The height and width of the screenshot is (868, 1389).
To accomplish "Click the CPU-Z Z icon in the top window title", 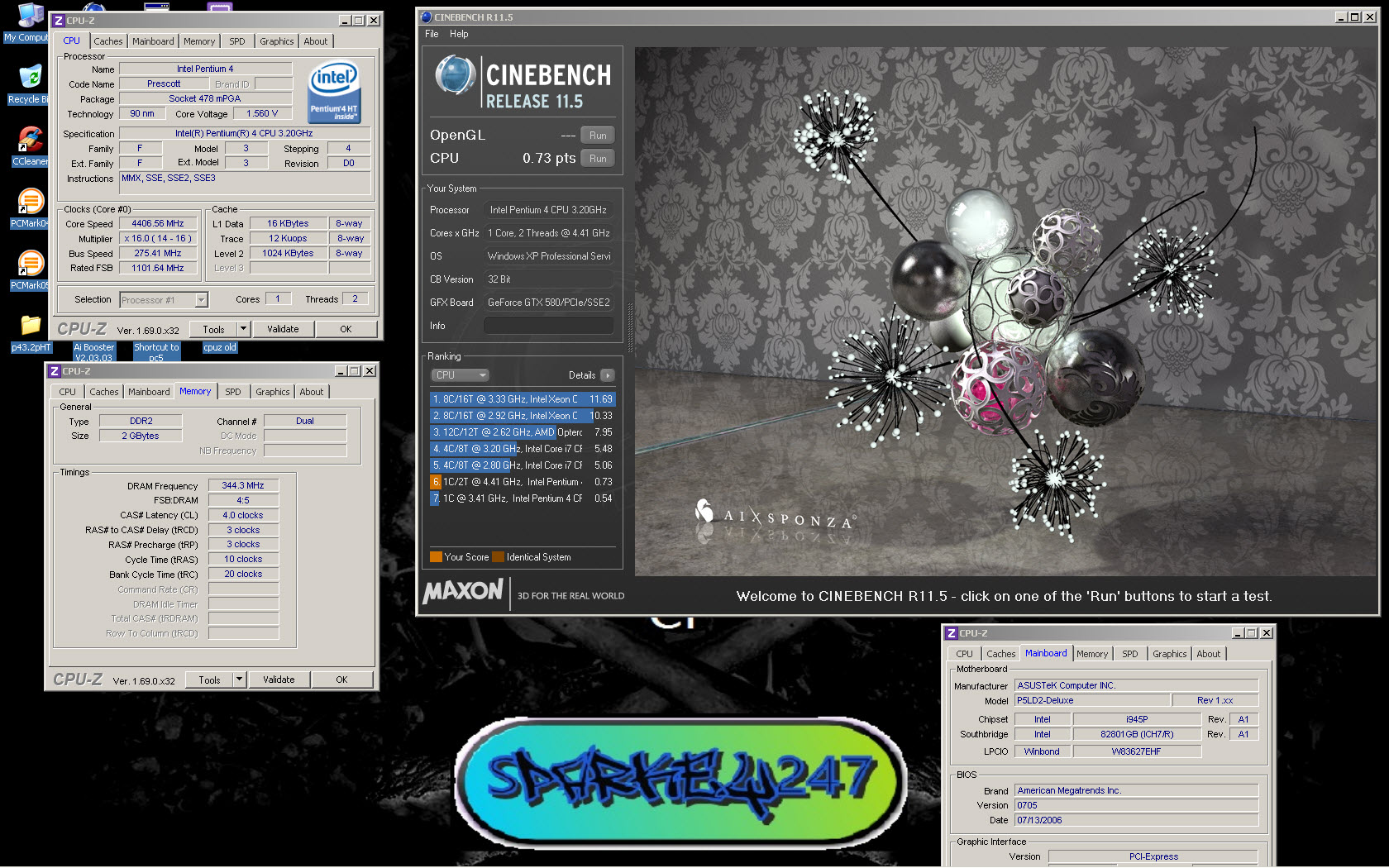I will click(58, 21).
